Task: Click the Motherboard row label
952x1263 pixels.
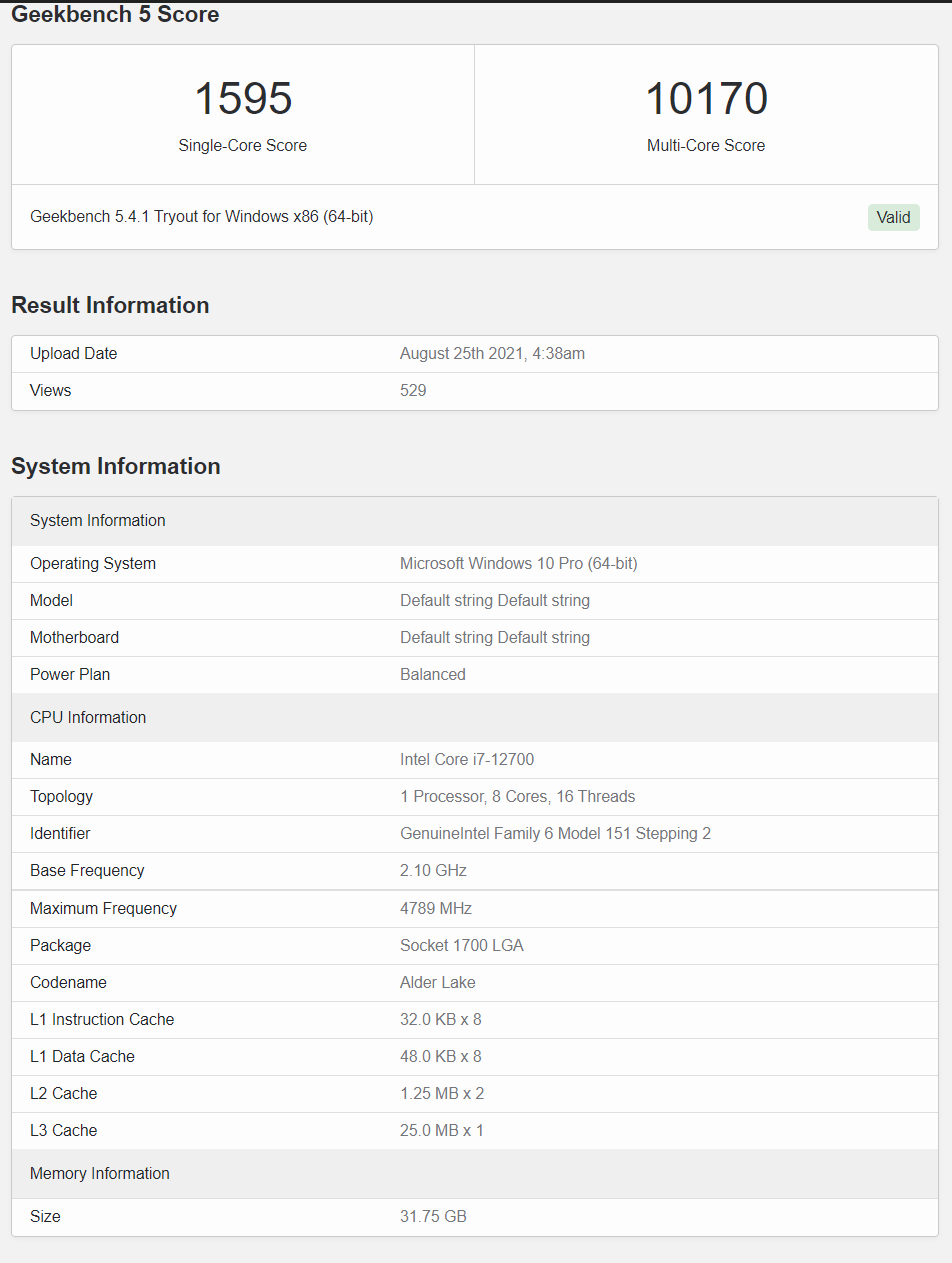Action: coord(75,637)
